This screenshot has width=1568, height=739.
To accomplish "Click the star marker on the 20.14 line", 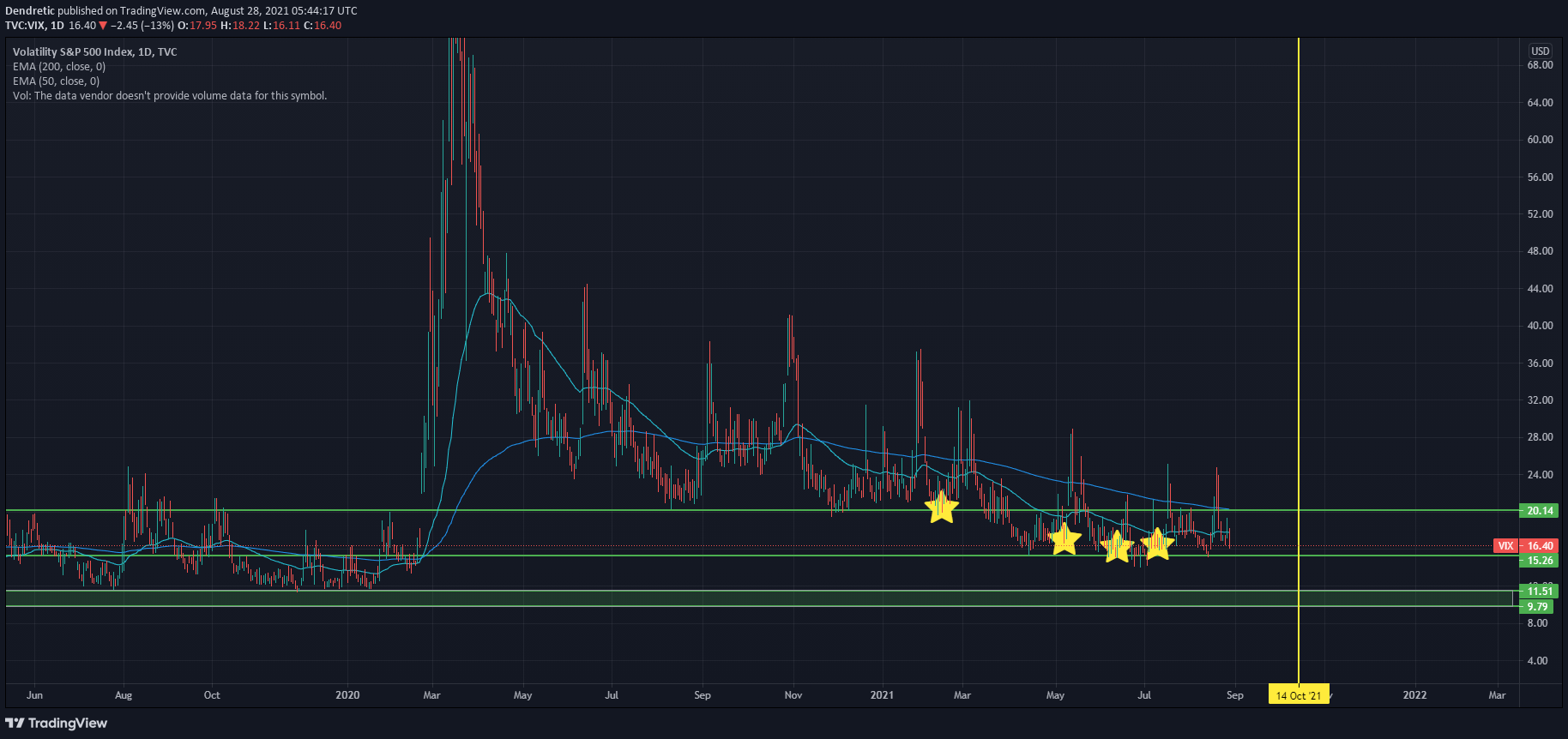I will click(x=941, y=508).
